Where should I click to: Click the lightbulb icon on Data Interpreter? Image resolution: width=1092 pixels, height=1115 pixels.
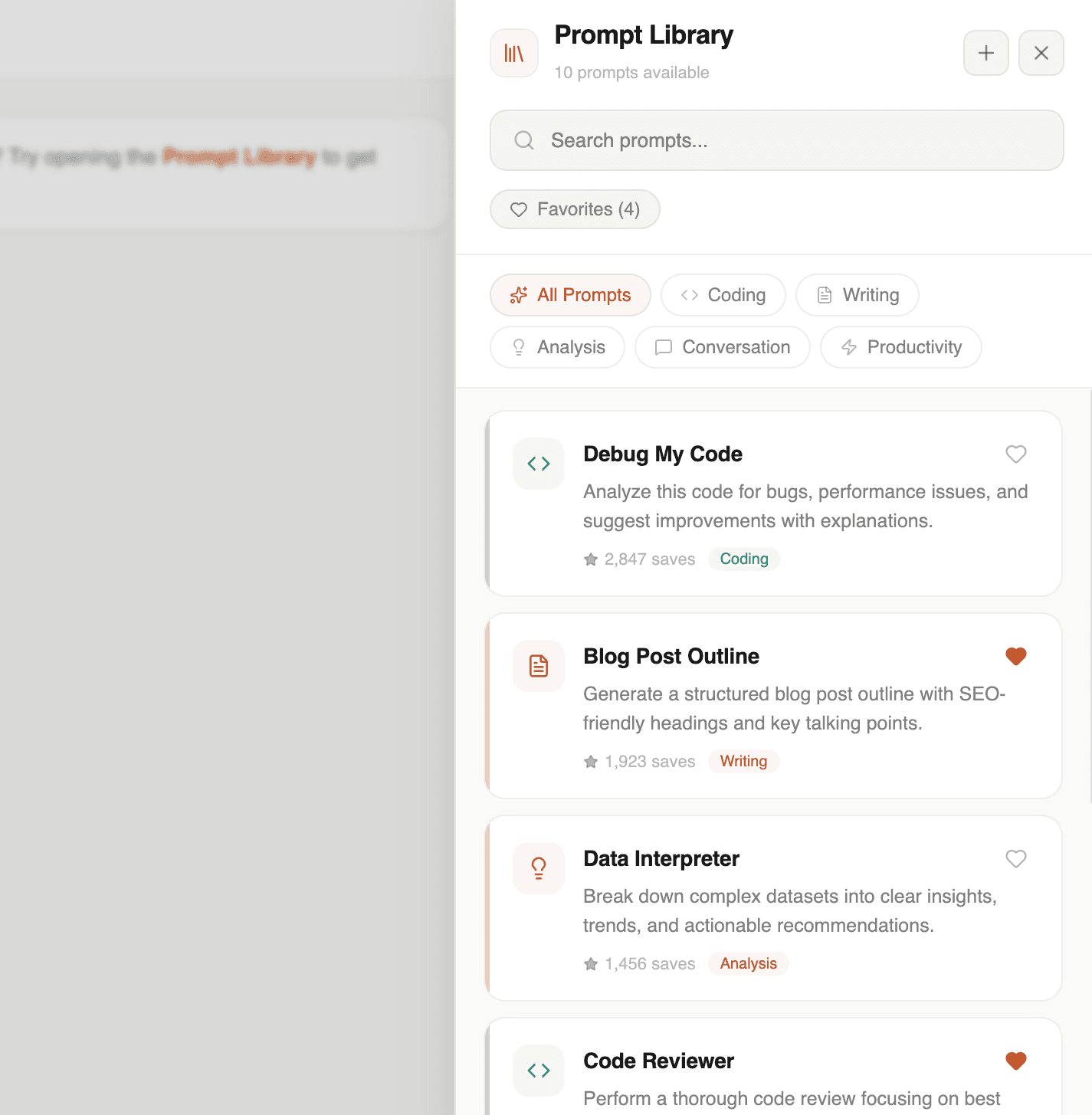539,868
